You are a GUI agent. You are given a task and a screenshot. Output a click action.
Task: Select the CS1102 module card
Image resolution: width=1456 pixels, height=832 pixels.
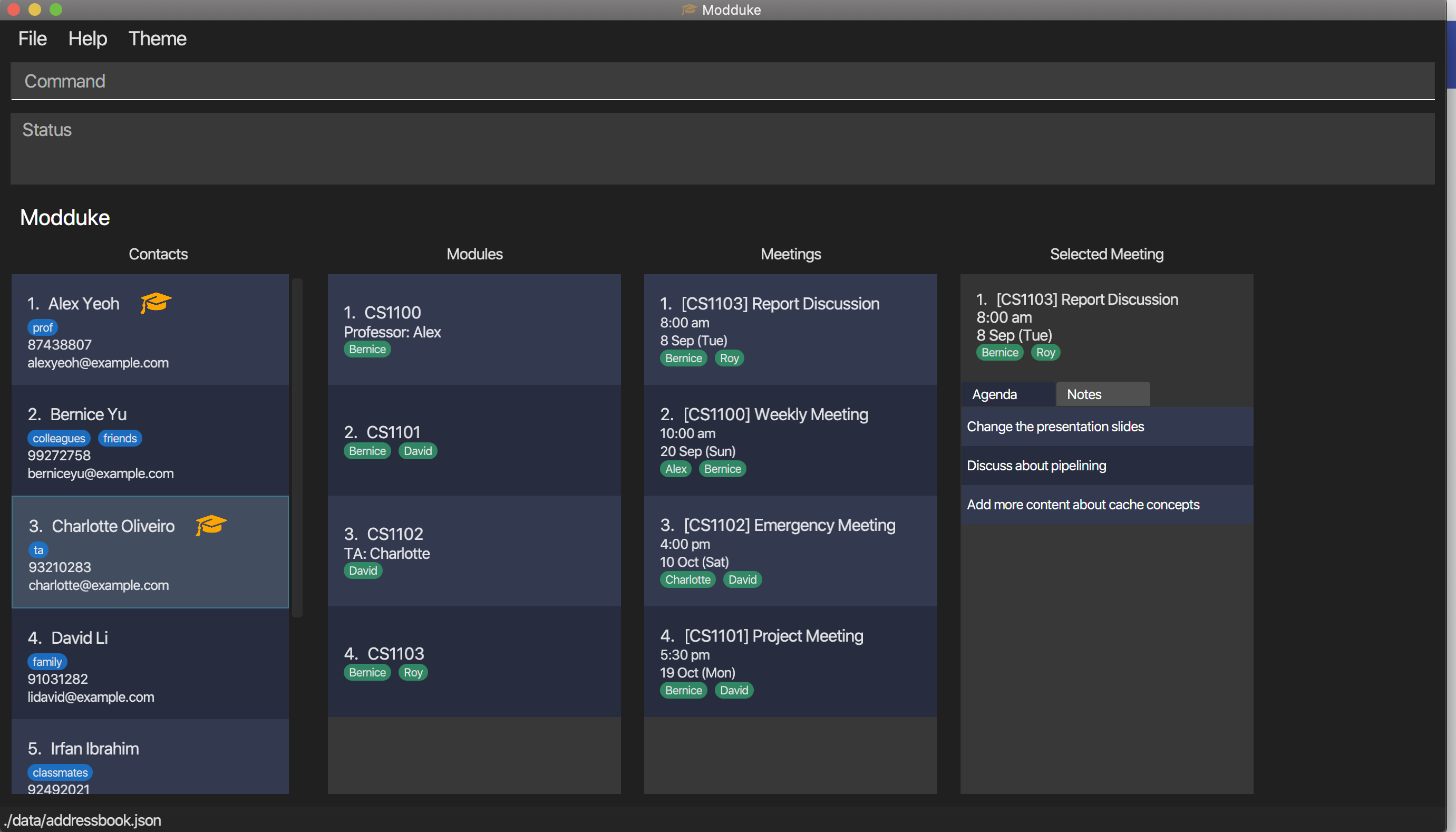(473, 551)
